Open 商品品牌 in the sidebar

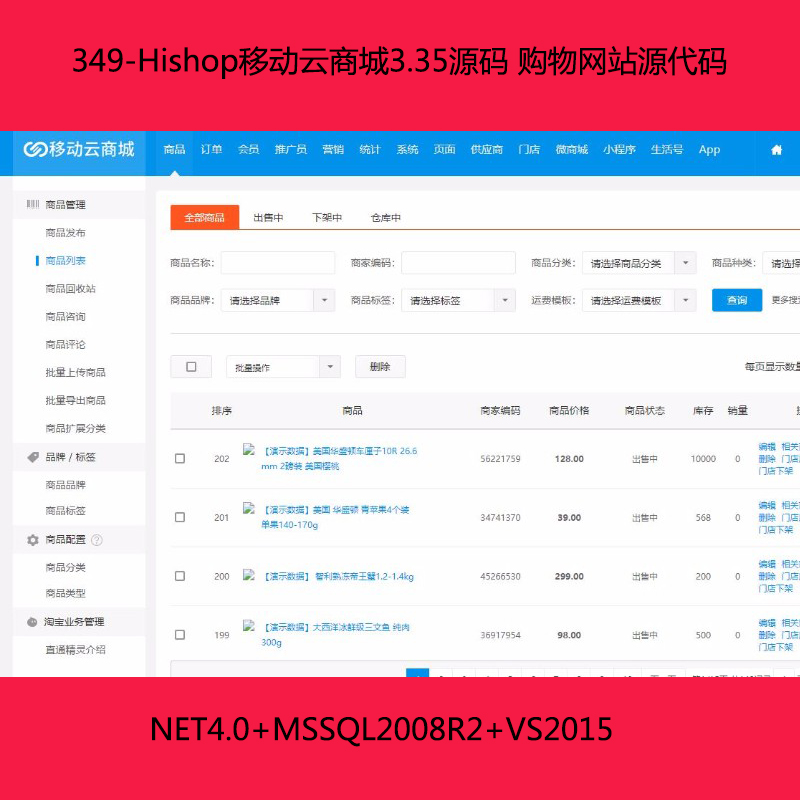pyautogui.click(x=65, y=485)
